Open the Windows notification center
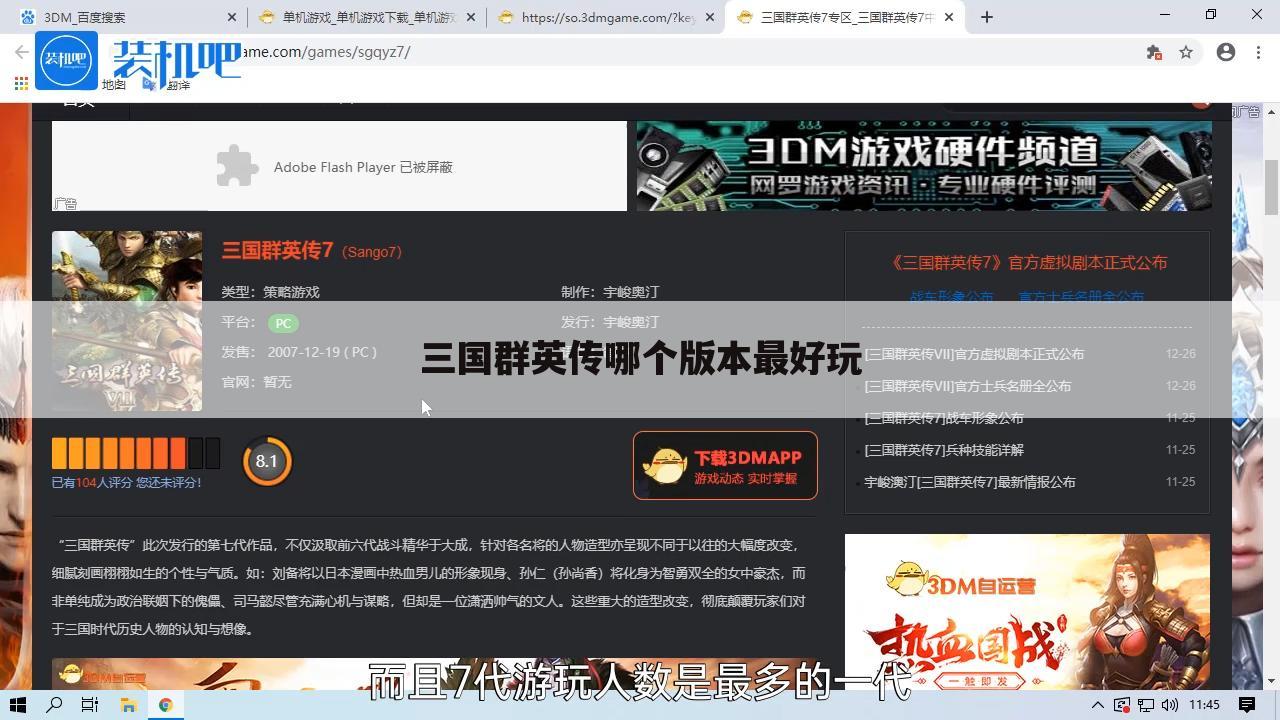 click(x=1248, y=705)
